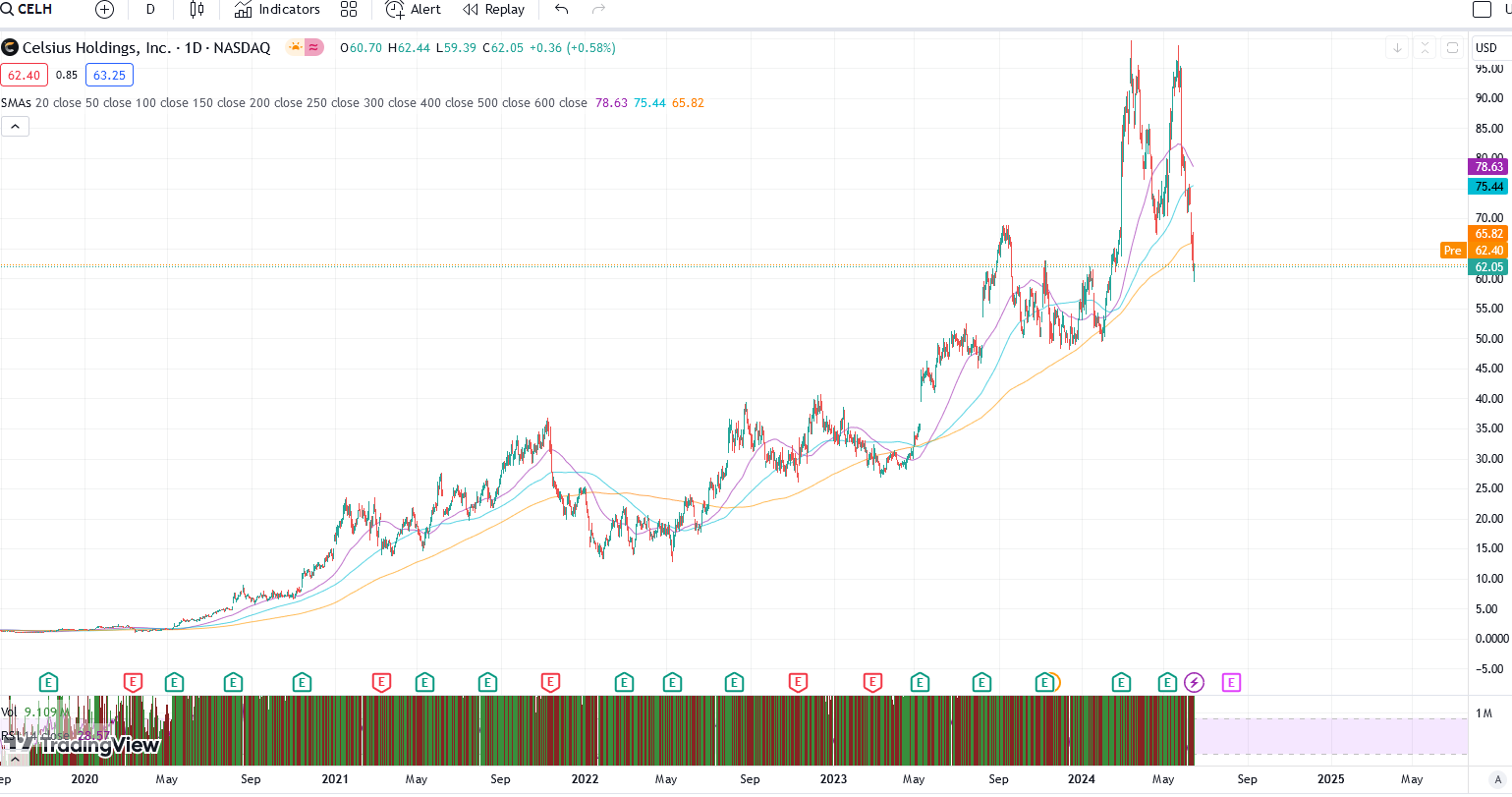Viewport: 1512px width, 797px height.
Task: Click the Celsius Holdings logo icon
Action: [10, 47]
